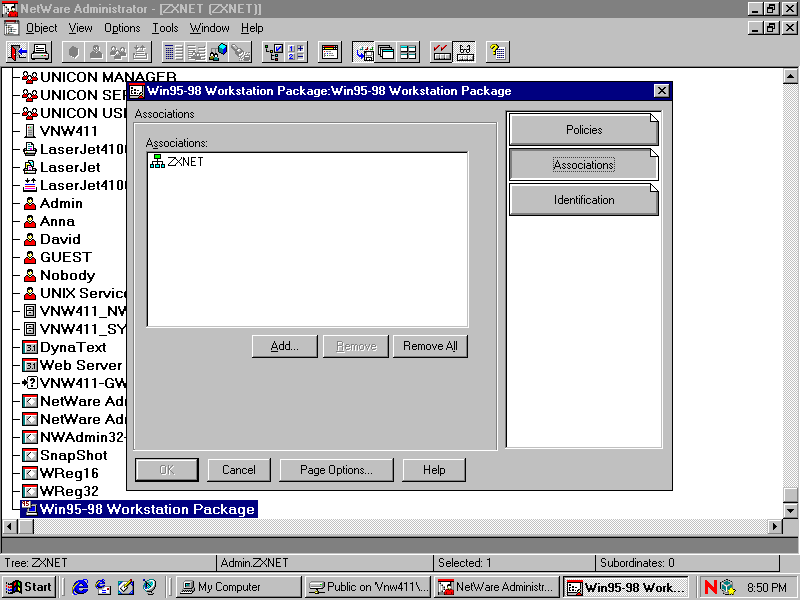Click the 1-2 plus-minus Sort icon

(x=296, y=52)
